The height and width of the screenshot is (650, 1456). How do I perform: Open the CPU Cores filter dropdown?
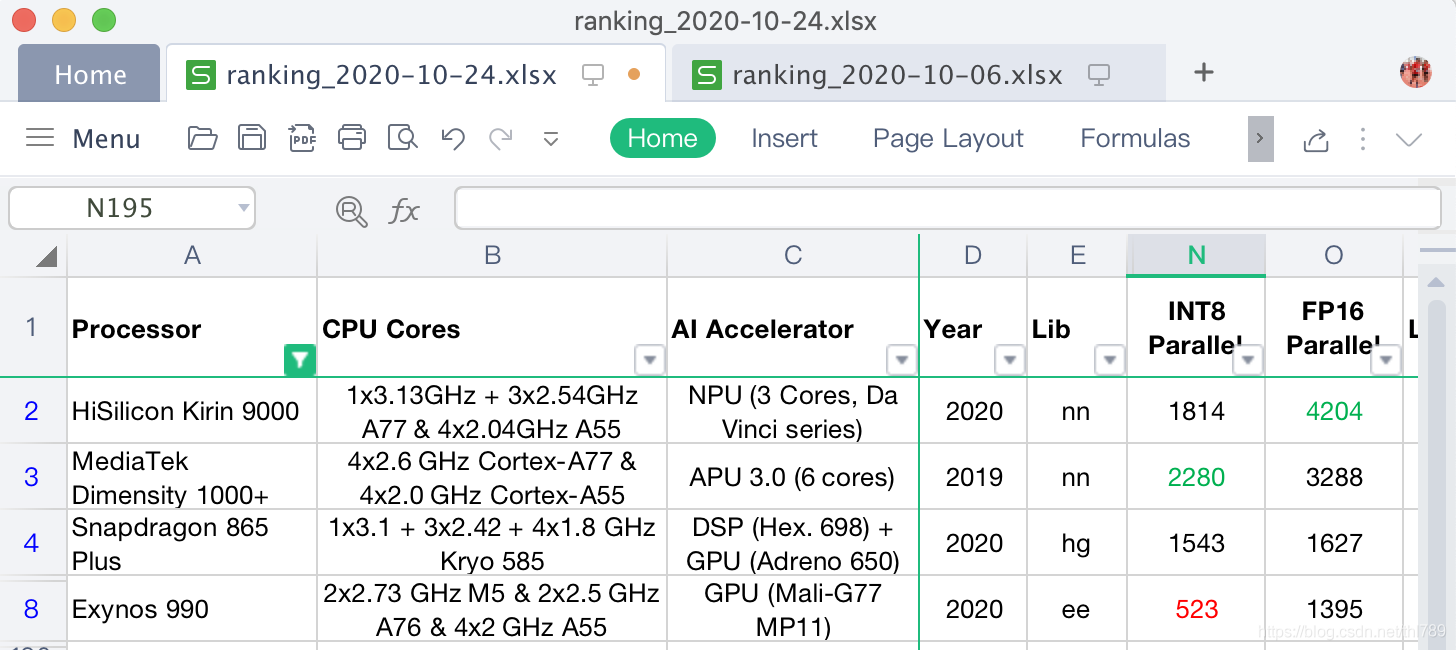point(650,360)
